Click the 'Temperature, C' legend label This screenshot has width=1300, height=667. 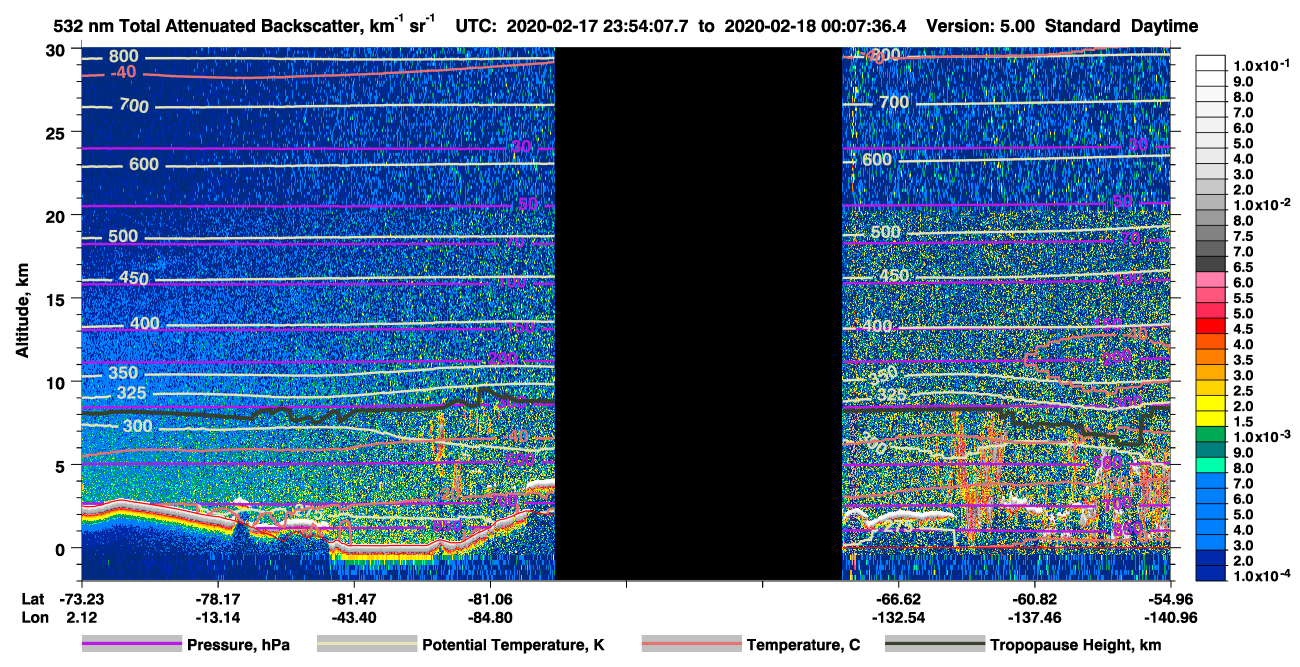click(x=803, y=645)
